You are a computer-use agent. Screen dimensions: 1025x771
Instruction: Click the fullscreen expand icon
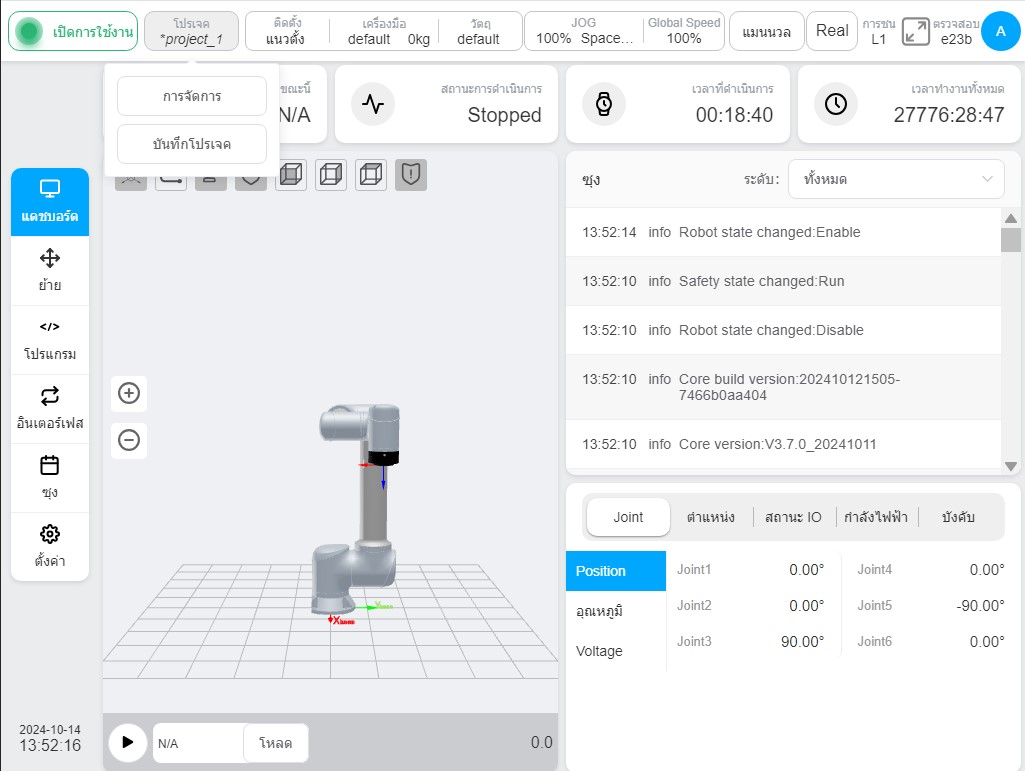915,31
